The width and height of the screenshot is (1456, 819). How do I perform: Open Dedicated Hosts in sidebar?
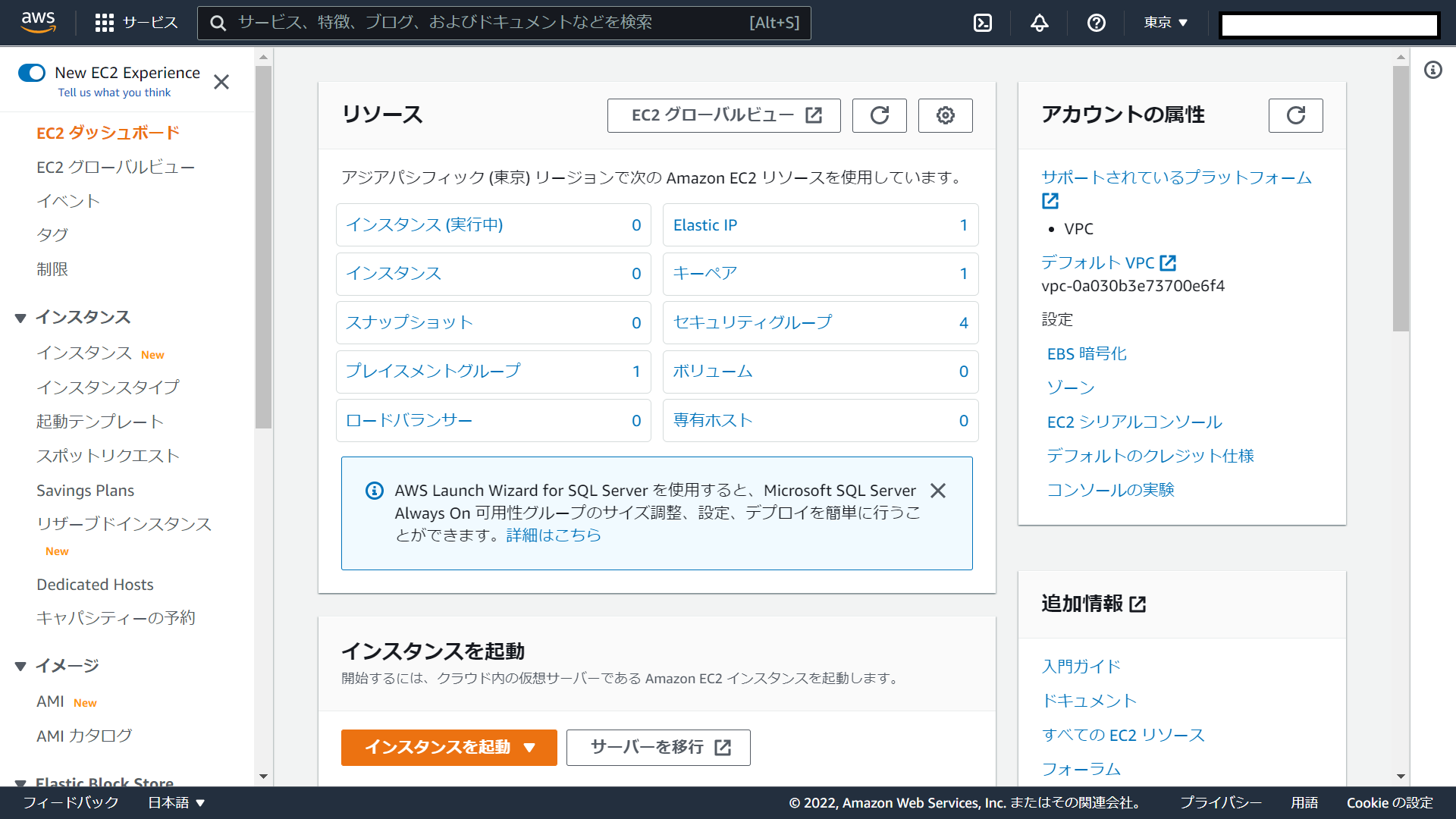(95, 585)
